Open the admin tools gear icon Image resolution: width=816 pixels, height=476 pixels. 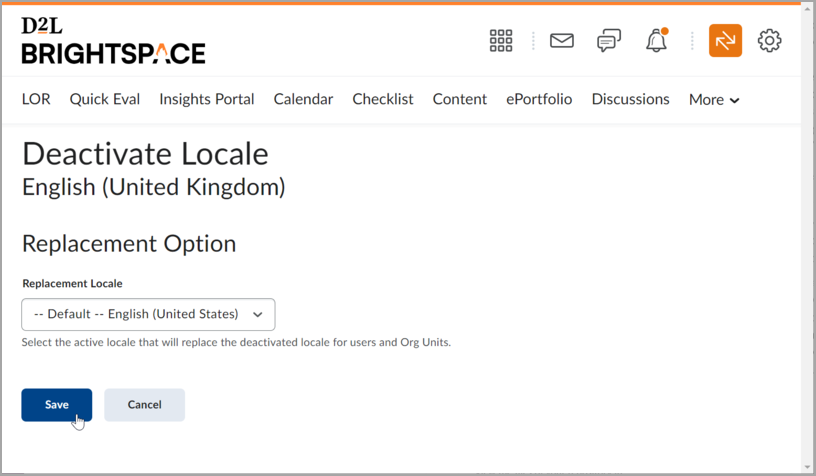769,41
